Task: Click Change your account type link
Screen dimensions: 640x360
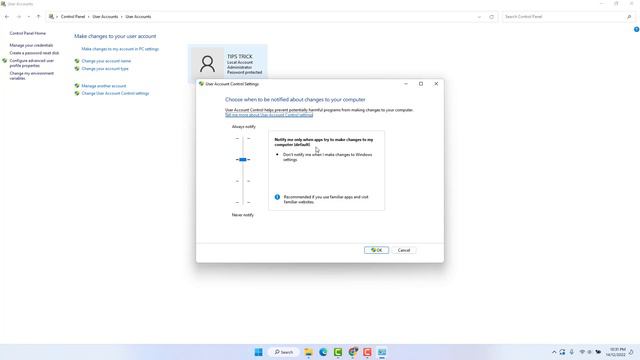Action: [105, 69]
